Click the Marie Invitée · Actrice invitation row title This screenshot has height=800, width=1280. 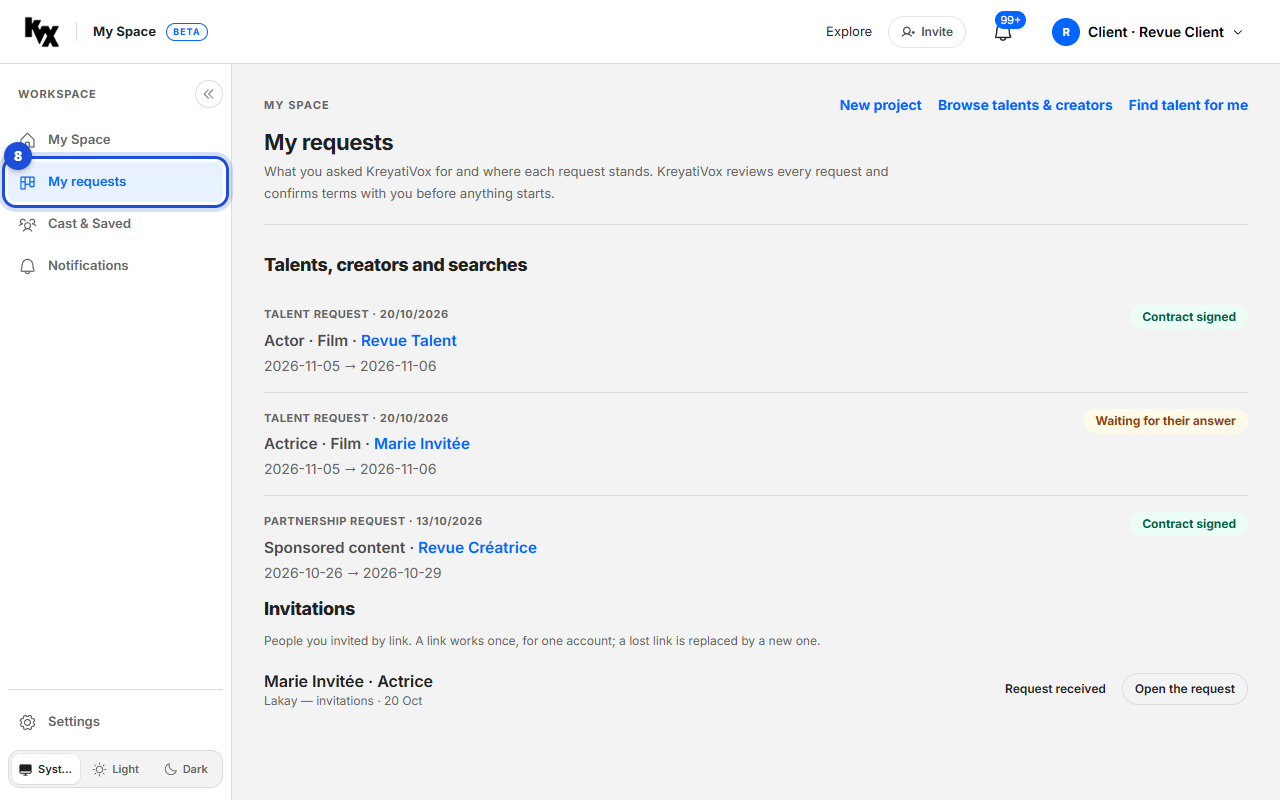click(x=348, y=682)
